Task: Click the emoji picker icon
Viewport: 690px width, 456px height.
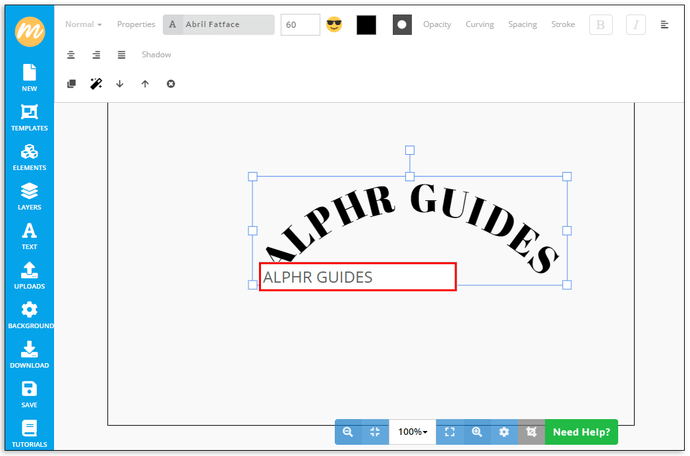Action: click(x=334, y=25)
